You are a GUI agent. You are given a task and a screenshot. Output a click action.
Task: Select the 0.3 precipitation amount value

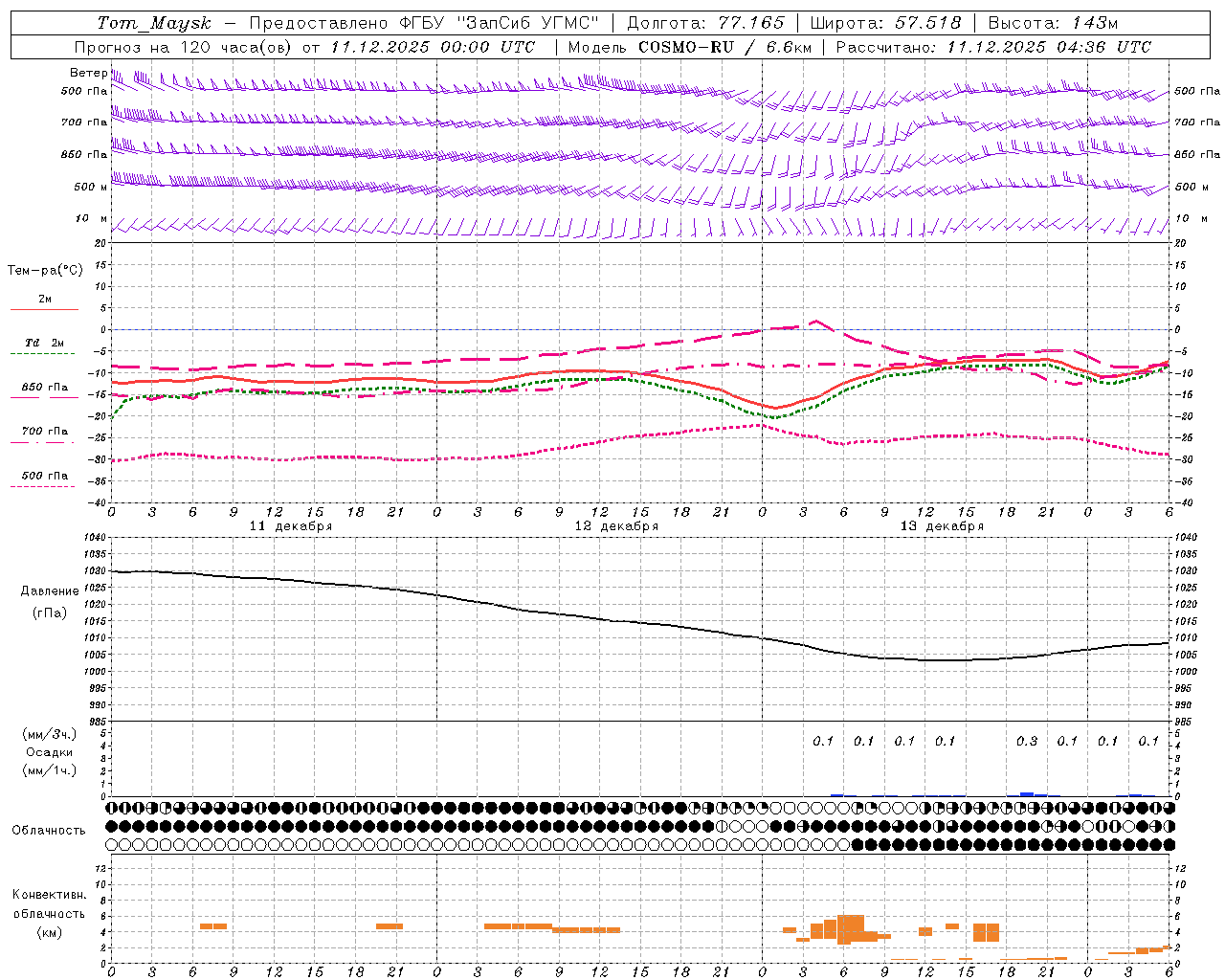1027,741
